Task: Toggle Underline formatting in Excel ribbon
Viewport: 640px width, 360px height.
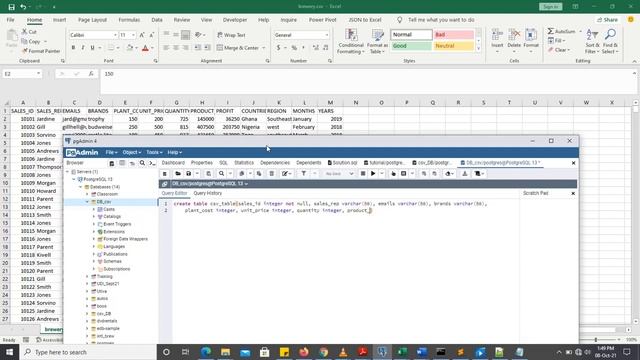Action: coord(93,48)
